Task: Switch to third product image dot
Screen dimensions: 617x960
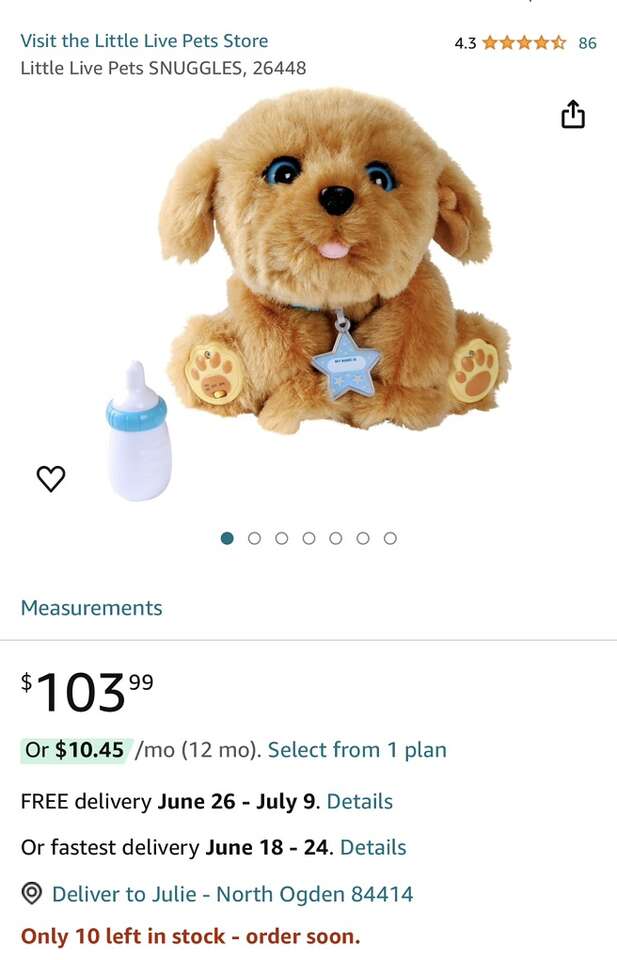Action: point(281,538)
